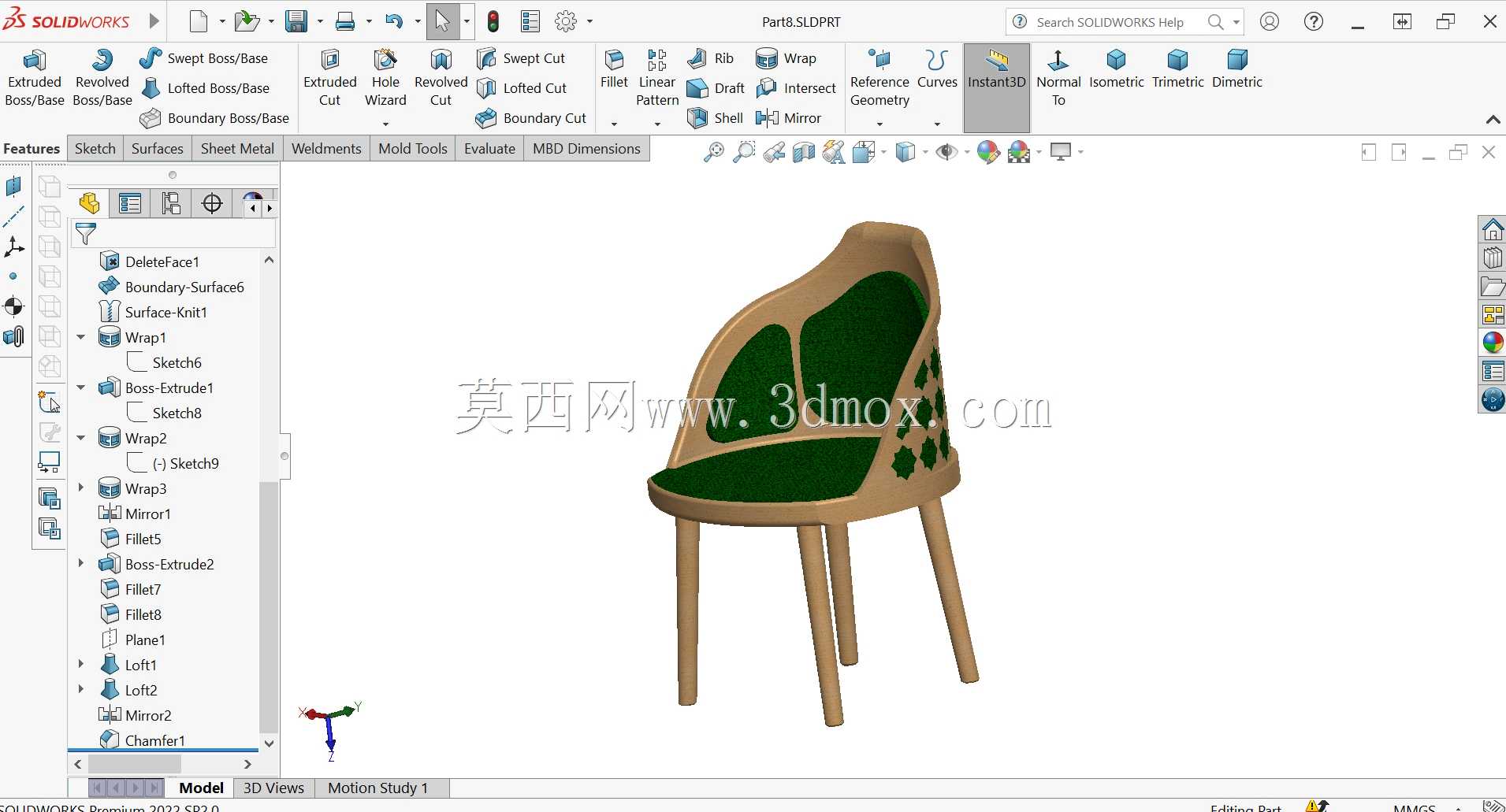Open the Appearances tab in task pane
The height and width of the screenshot is (812, 1506).
tap(1493, 343)
